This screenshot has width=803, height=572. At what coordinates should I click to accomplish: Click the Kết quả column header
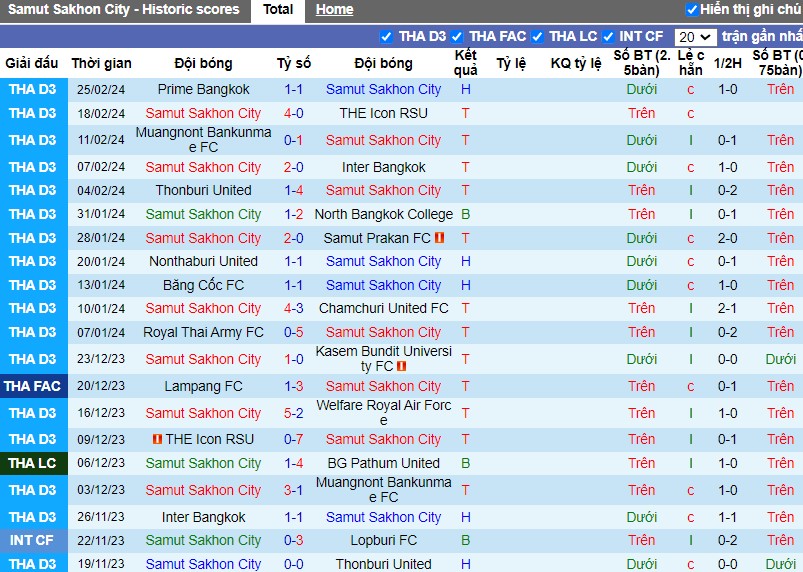tap(466, 62)
